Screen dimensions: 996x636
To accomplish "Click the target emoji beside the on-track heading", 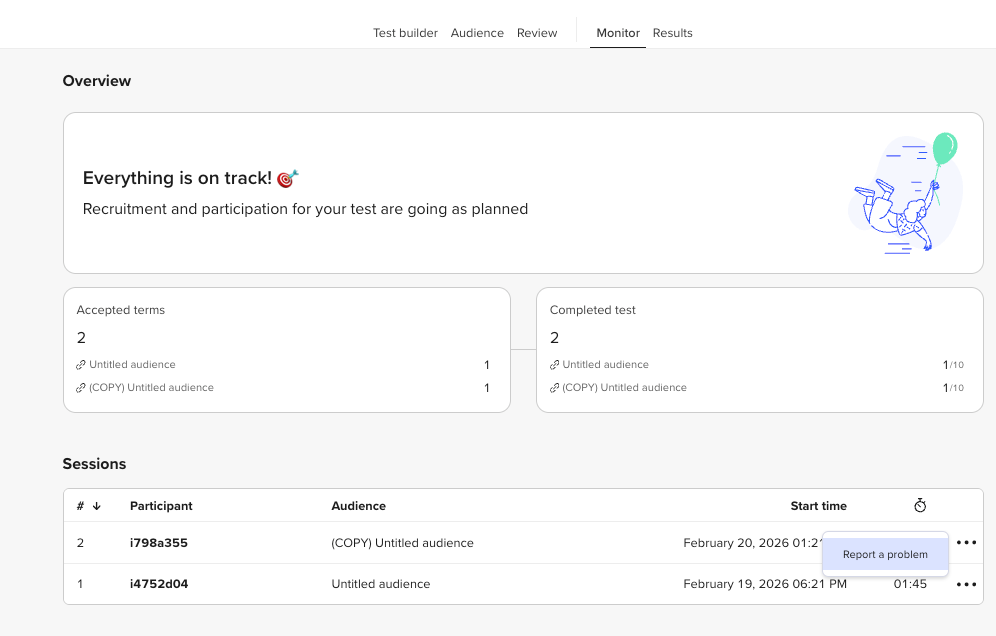I will pyautogui.click(x=288, y=179).
